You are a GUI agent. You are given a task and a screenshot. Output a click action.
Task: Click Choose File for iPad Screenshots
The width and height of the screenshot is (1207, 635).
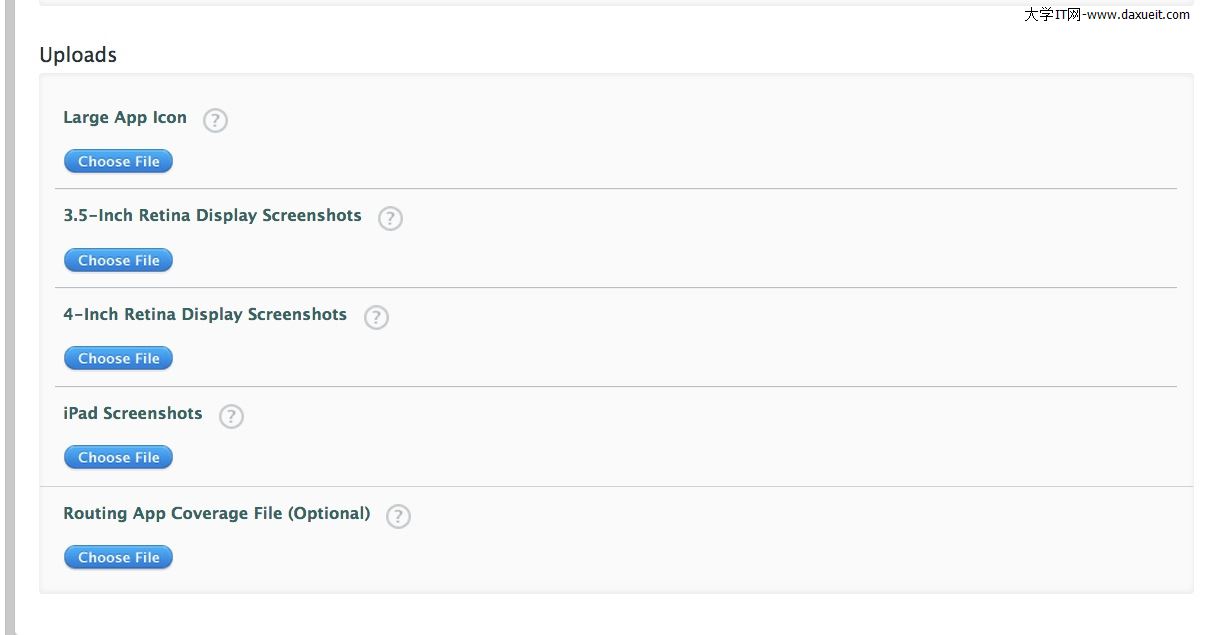click(119, 457)
